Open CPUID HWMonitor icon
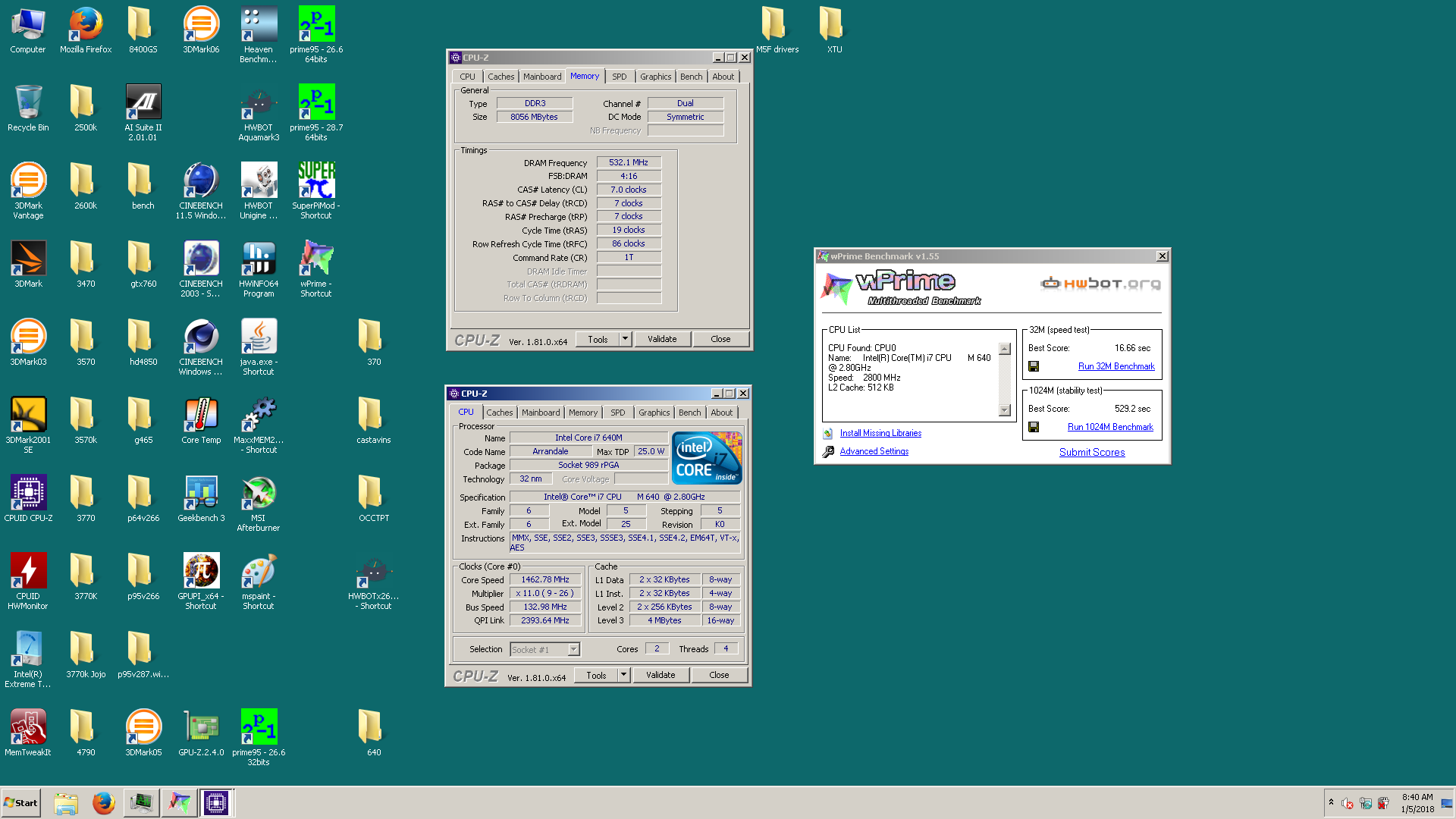This screenshot has height=819, width=1456. 28,582
